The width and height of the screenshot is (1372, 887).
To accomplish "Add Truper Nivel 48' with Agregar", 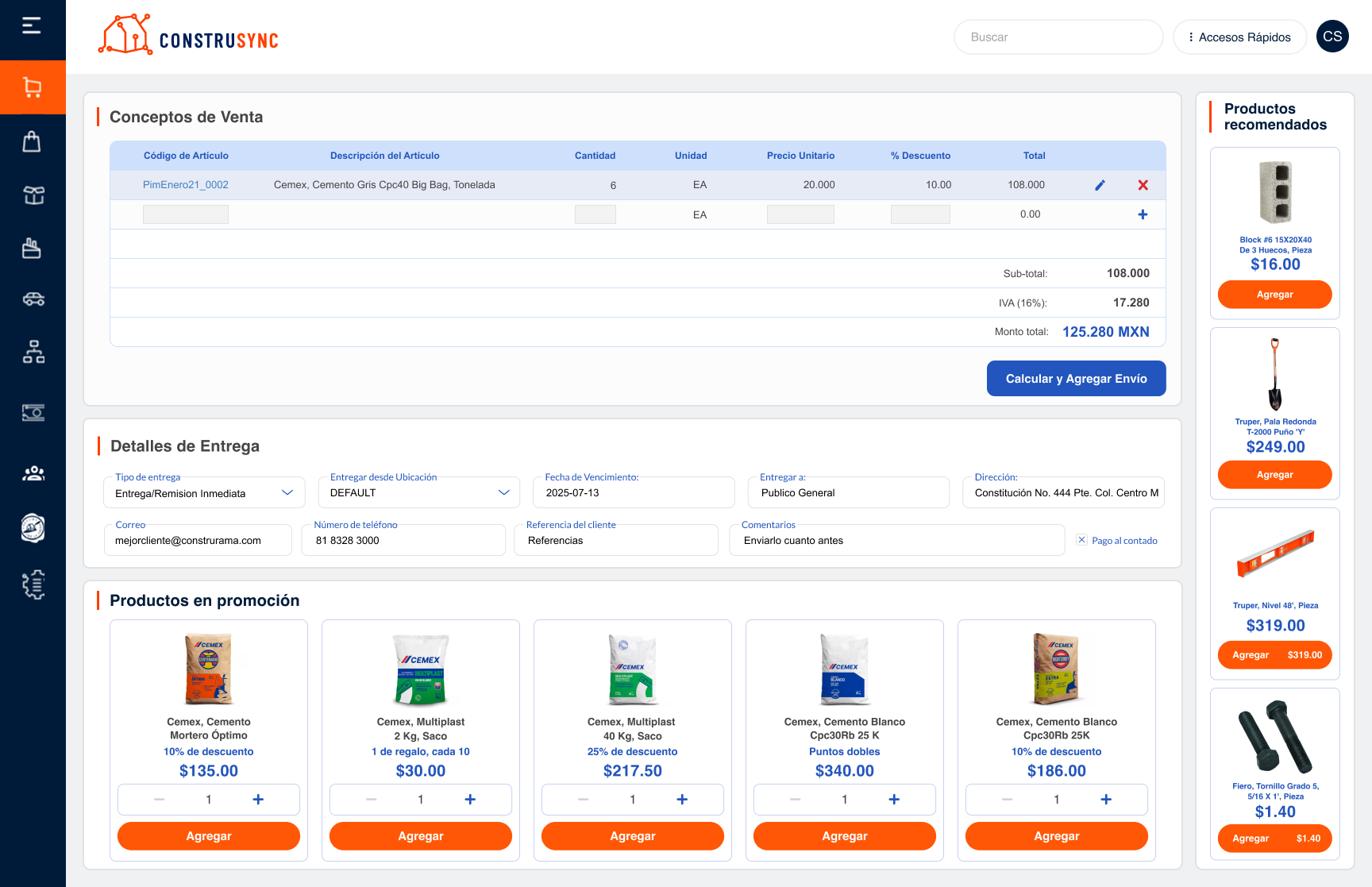I will (1275, 655).
